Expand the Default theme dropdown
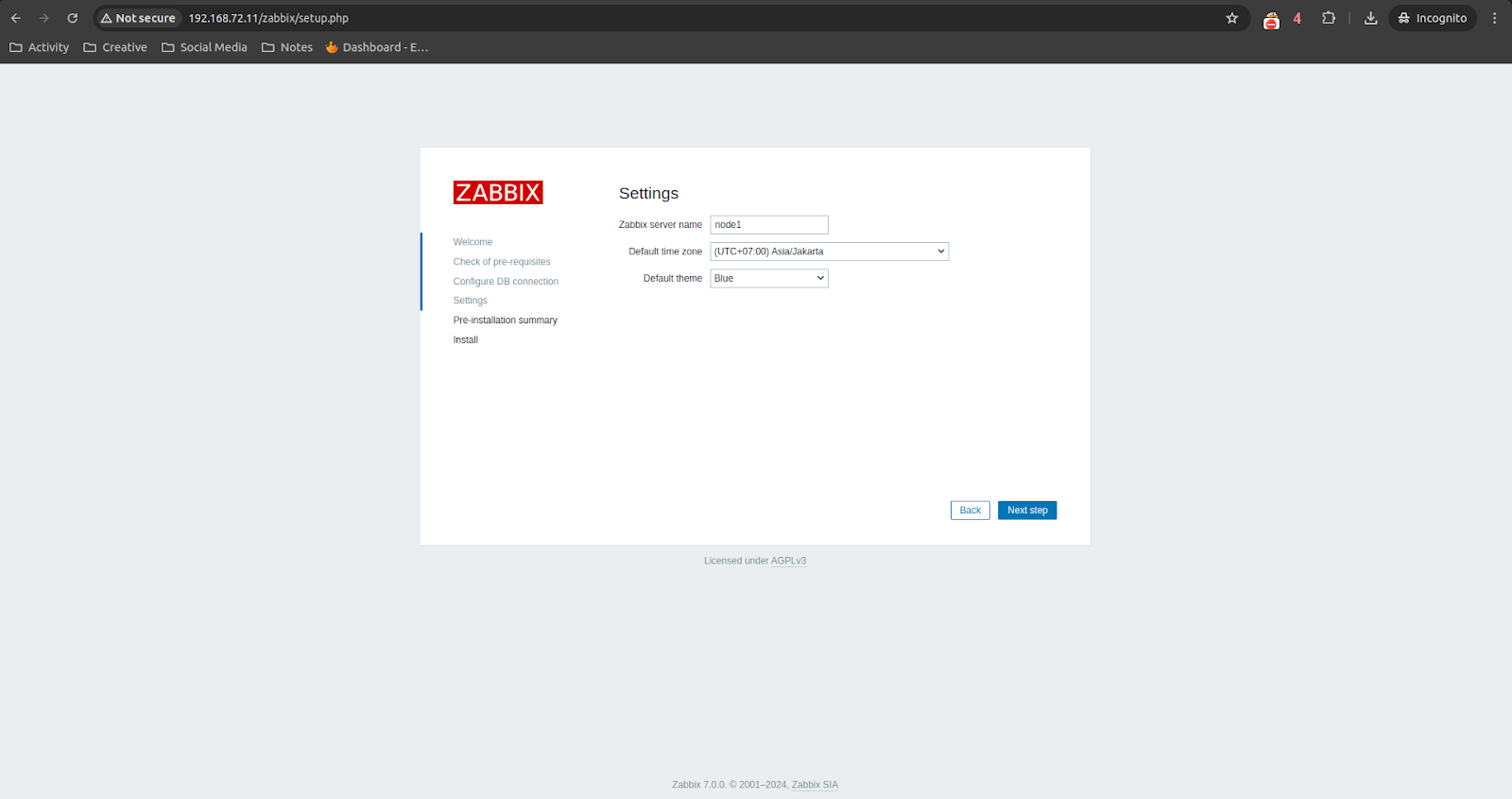Screen dimensions: 1512x799 tap(769, 278)
